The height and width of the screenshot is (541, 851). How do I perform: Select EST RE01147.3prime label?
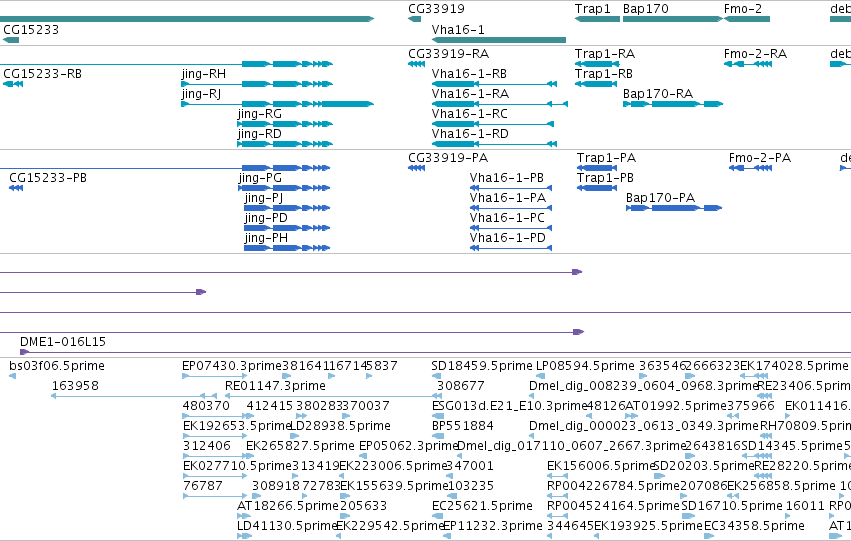pyautogui.click(x=275, y=386)
